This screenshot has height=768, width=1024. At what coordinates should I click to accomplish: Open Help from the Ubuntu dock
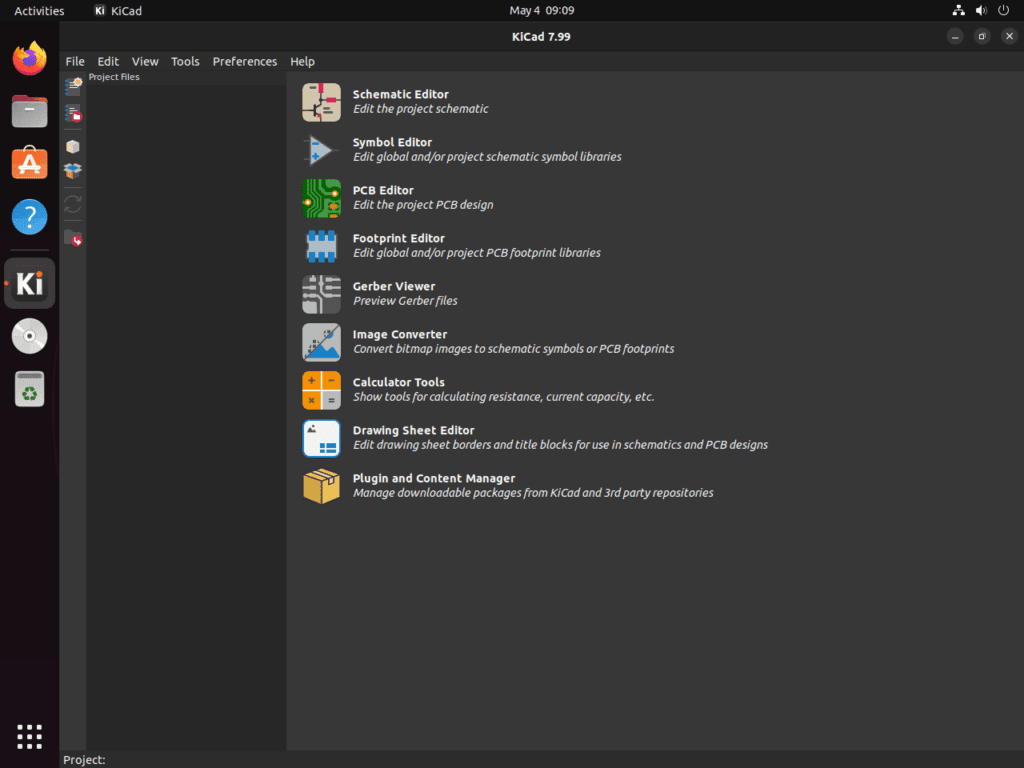(29, 217)
